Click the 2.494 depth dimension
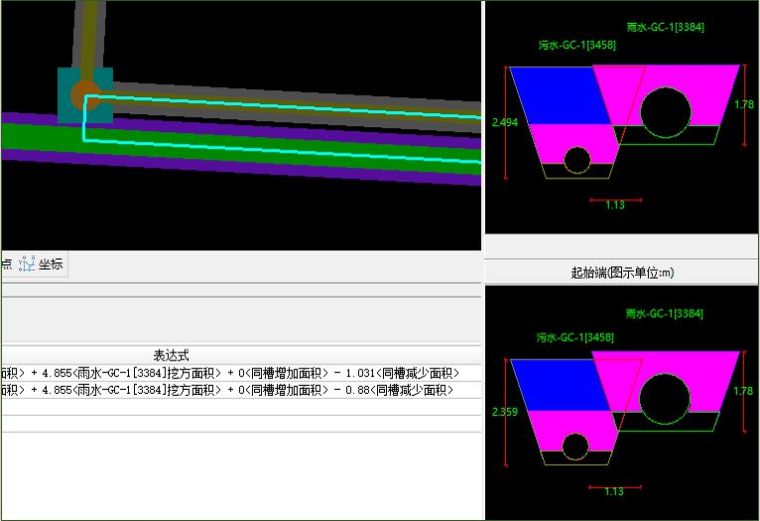The image size is (760, 521). 505,122
